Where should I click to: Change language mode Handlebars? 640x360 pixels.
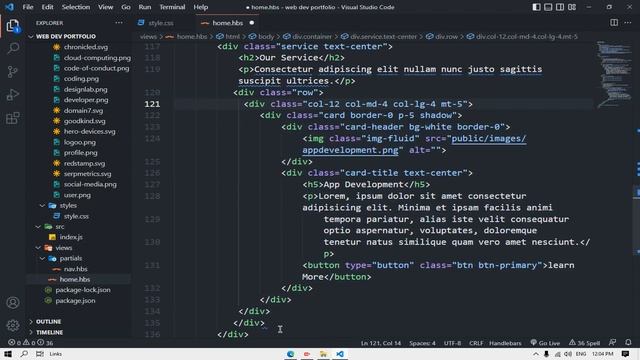505,343
